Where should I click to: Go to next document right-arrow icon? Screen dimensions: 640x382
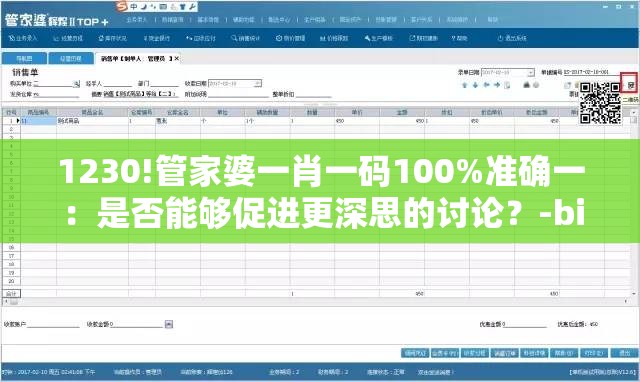click(497, 85)
